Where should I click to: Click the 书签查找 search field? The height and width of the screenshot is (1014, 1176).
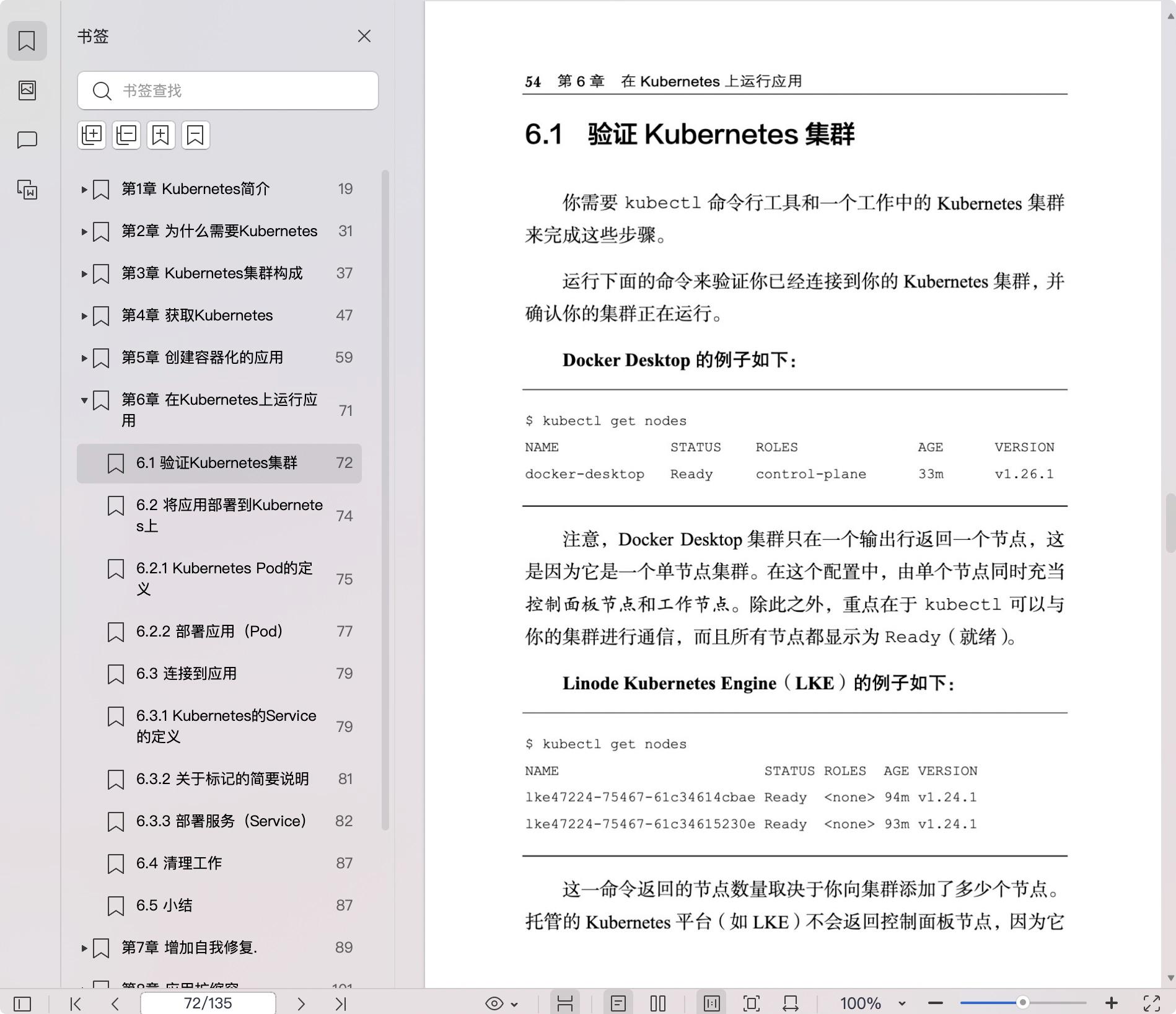coord(227,90)
